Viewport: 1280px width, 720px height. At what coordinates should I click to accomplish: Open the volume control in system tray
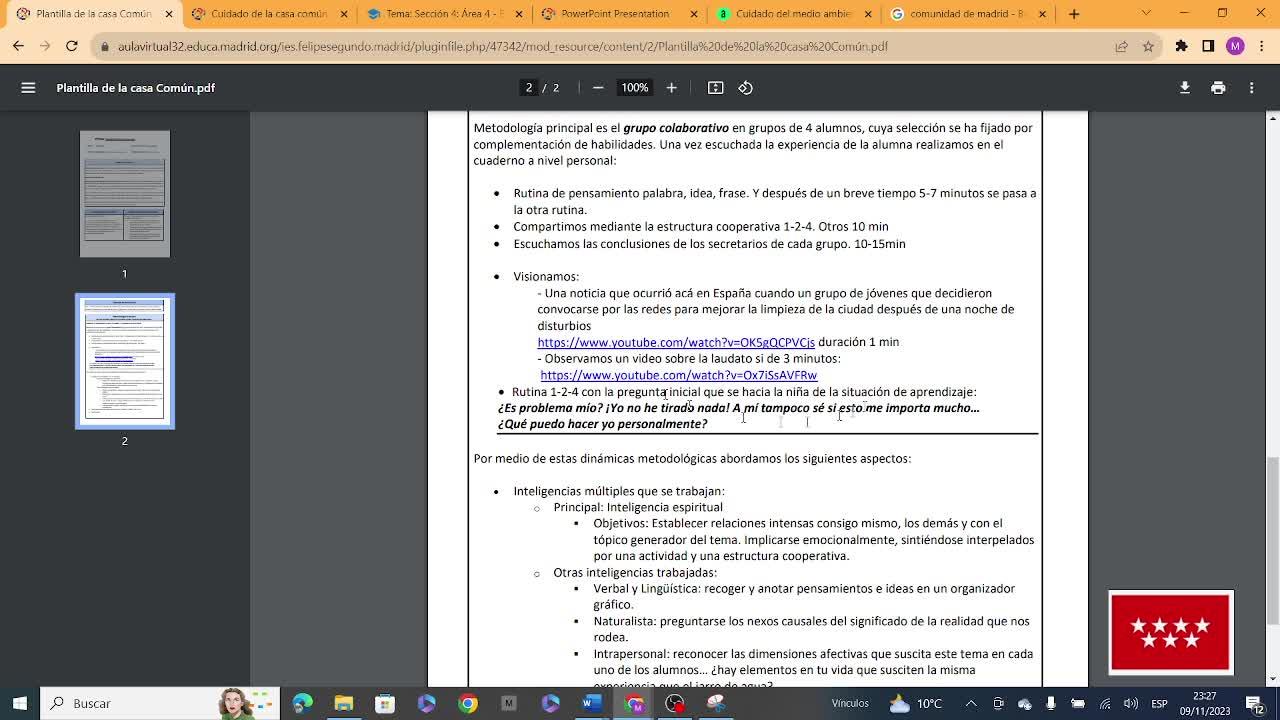coord(1131,703)
